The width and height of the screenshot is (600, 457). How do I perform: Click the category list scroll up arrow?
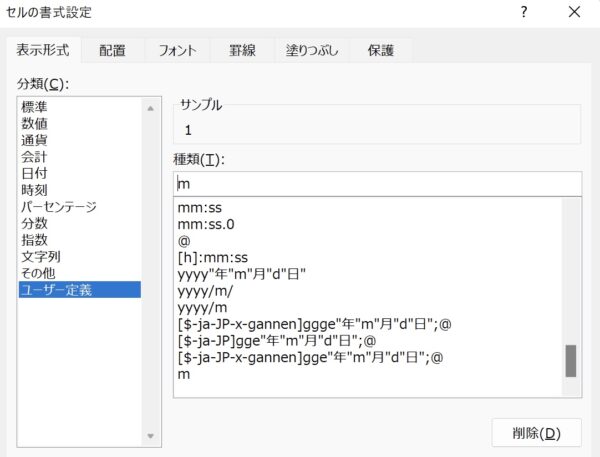click(x=150, y=109)
